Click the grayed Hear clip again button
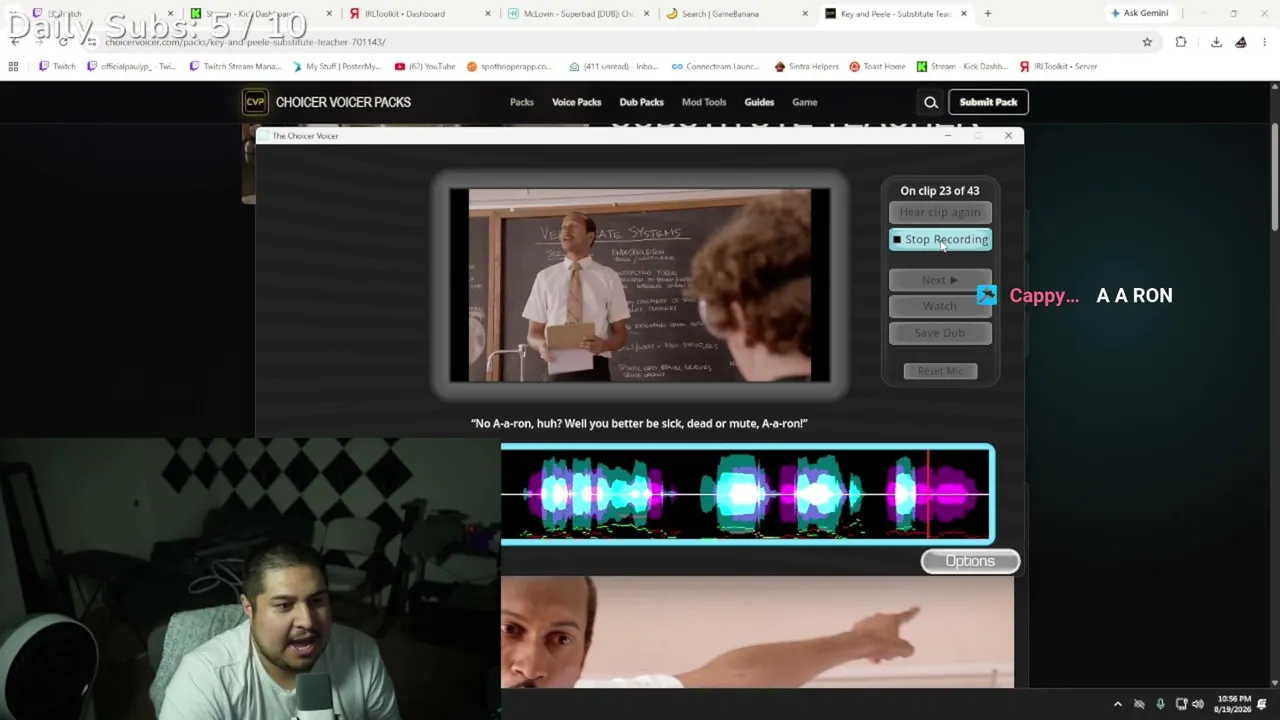 point(940,212)
